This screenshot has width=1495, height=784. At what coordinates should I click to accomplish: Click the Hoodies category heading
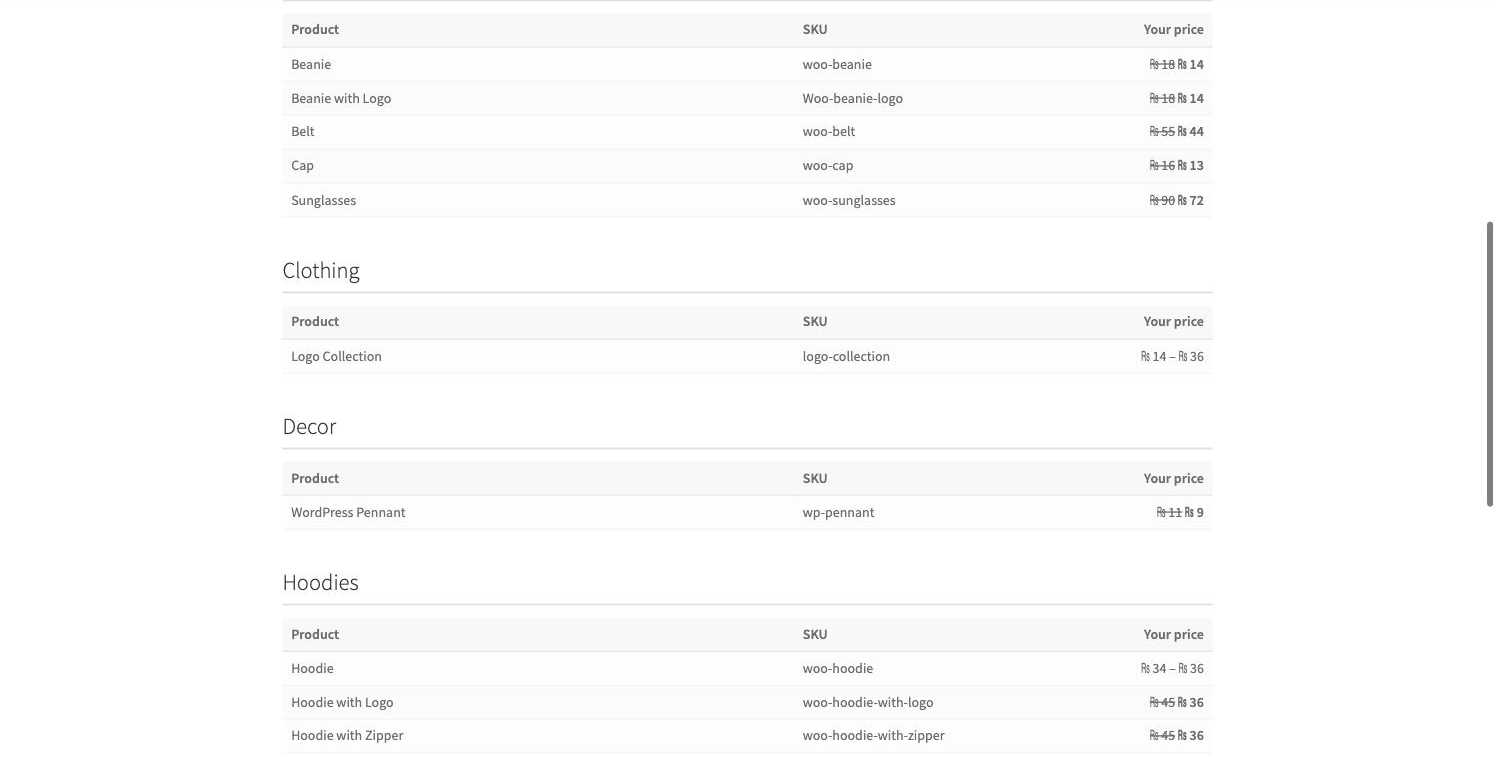[320, 583]
